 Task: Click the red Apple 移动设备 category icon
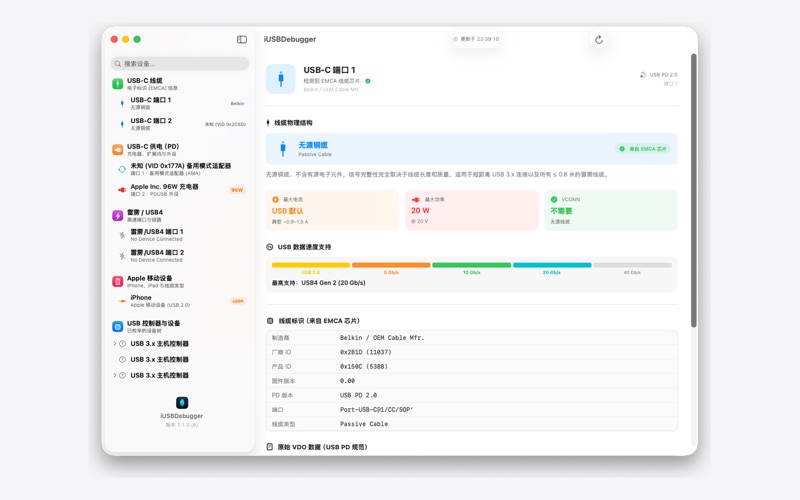coord(117,281)
